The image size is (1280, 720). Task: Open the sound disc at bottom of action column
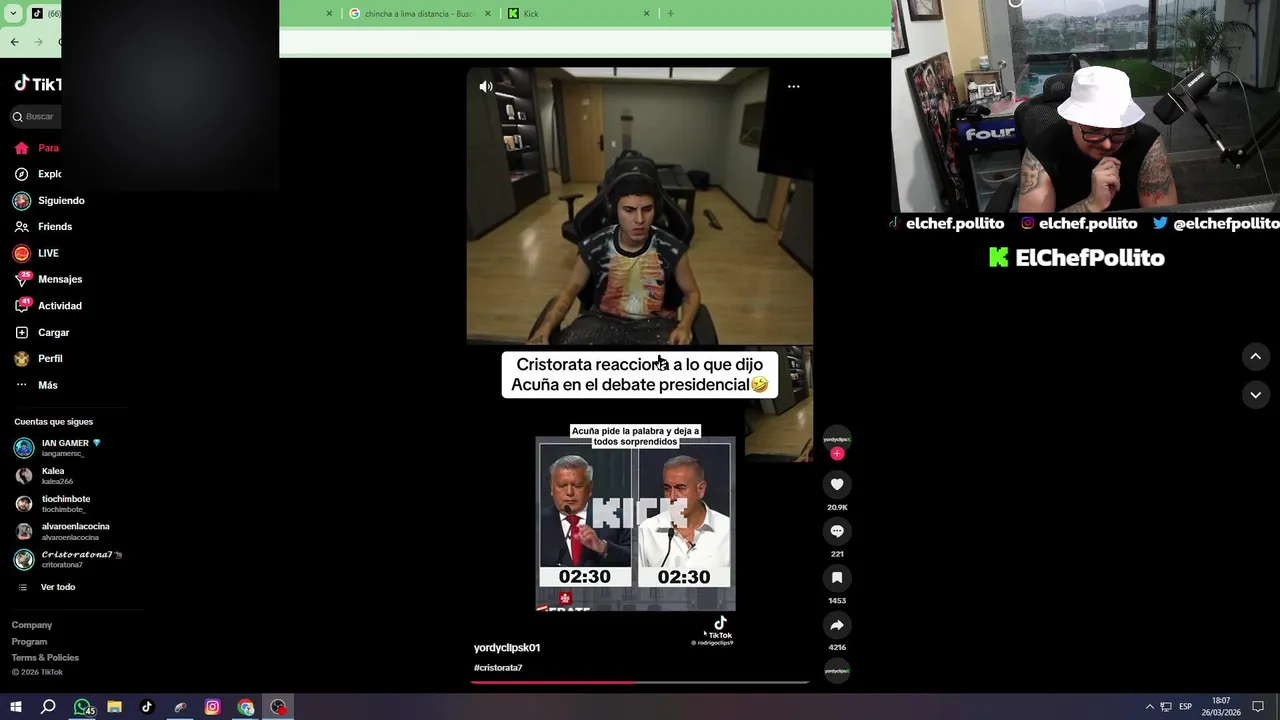click(837, 671)
